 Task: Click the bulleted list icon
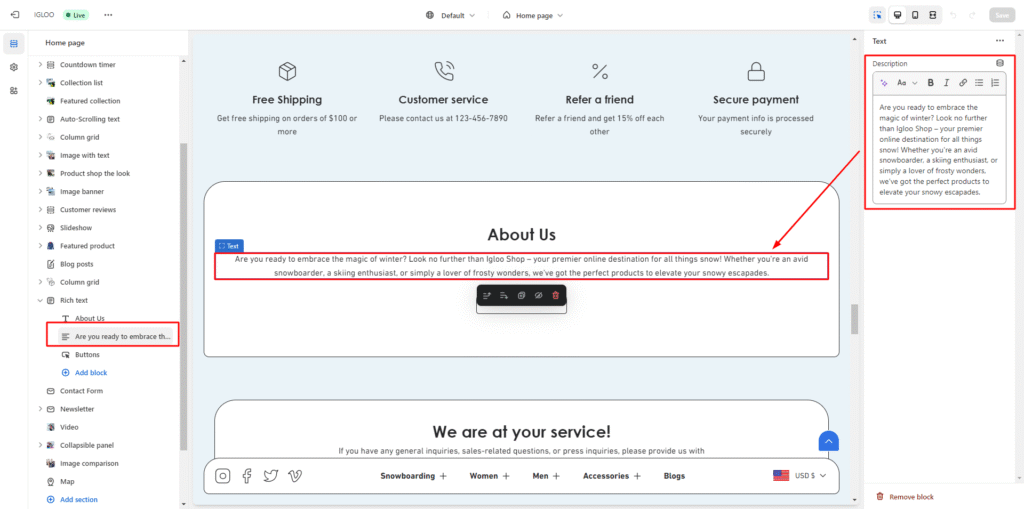click(x=979, y=83)
